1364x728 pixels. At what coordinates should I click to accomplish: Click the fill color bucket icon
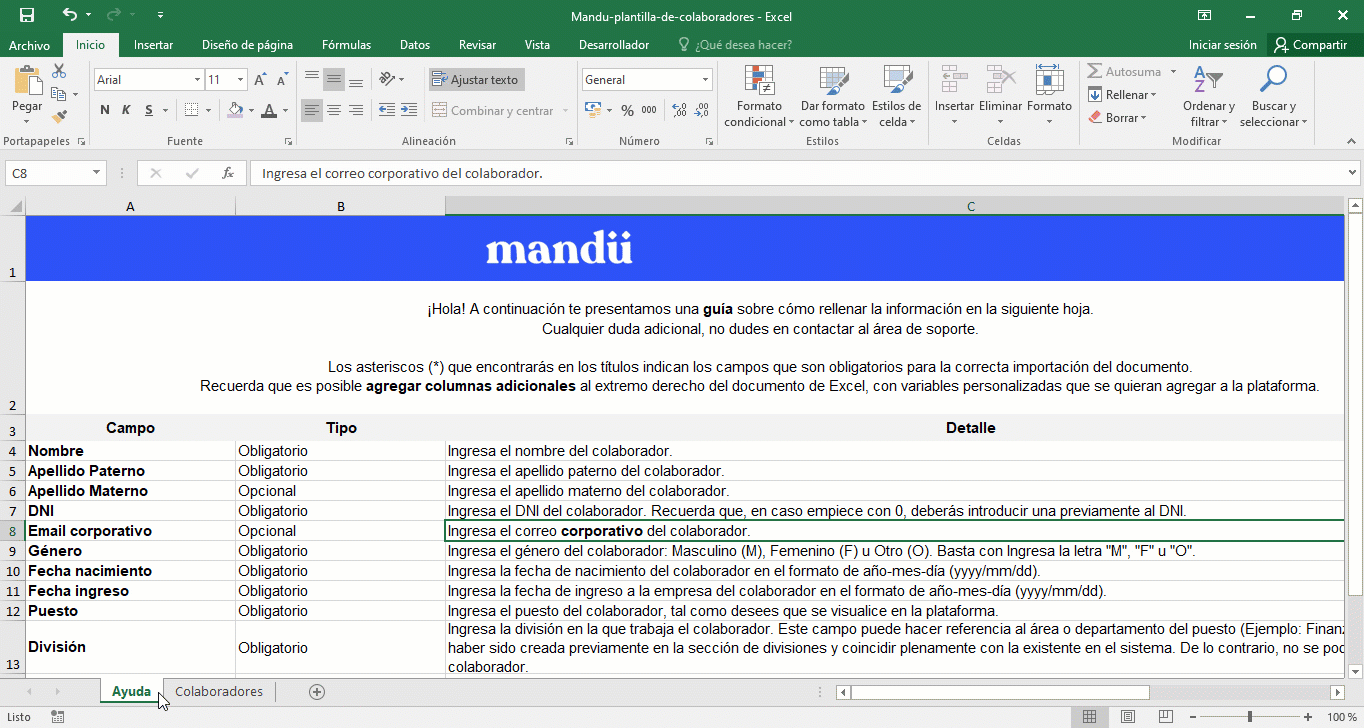coord(235,110)
